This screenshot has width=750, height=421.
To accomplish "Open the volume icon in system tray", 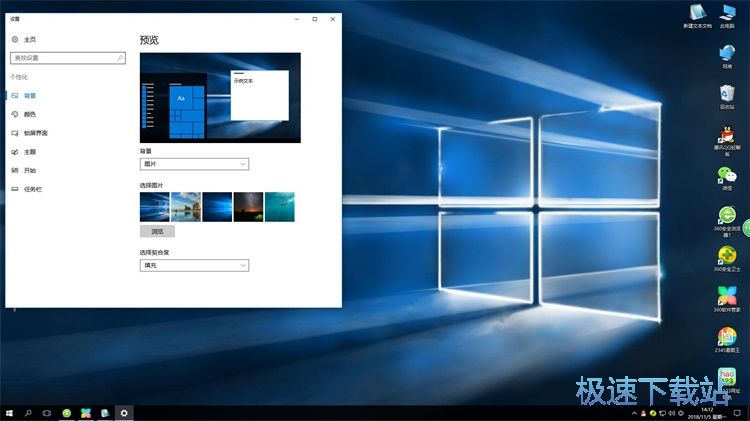I will click(x=672, y=413).
